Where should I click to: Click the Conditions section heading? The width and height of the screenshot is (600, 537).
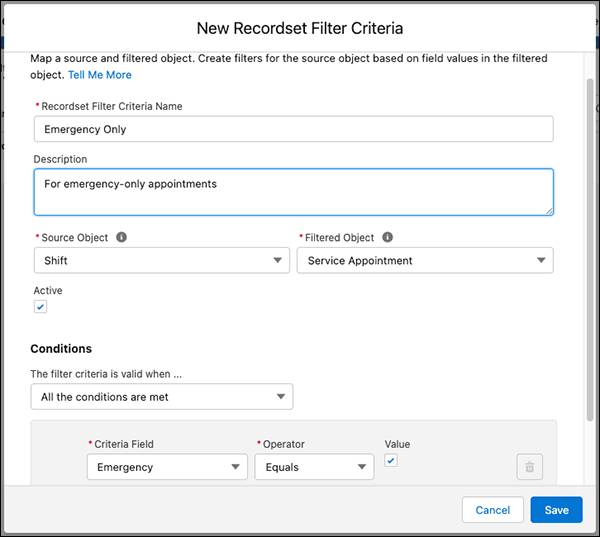(x=61, y=348)
